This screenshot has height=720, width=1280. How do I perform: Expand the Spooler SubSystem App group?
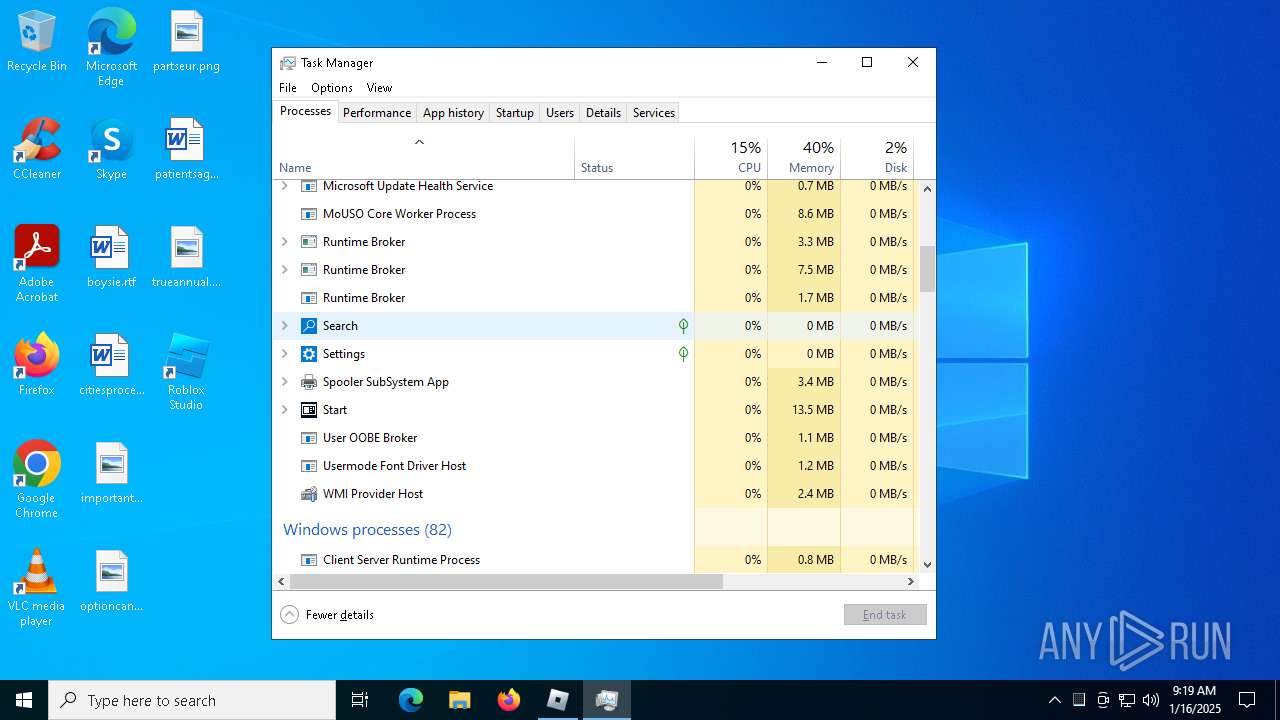click(x=284, y=382)
